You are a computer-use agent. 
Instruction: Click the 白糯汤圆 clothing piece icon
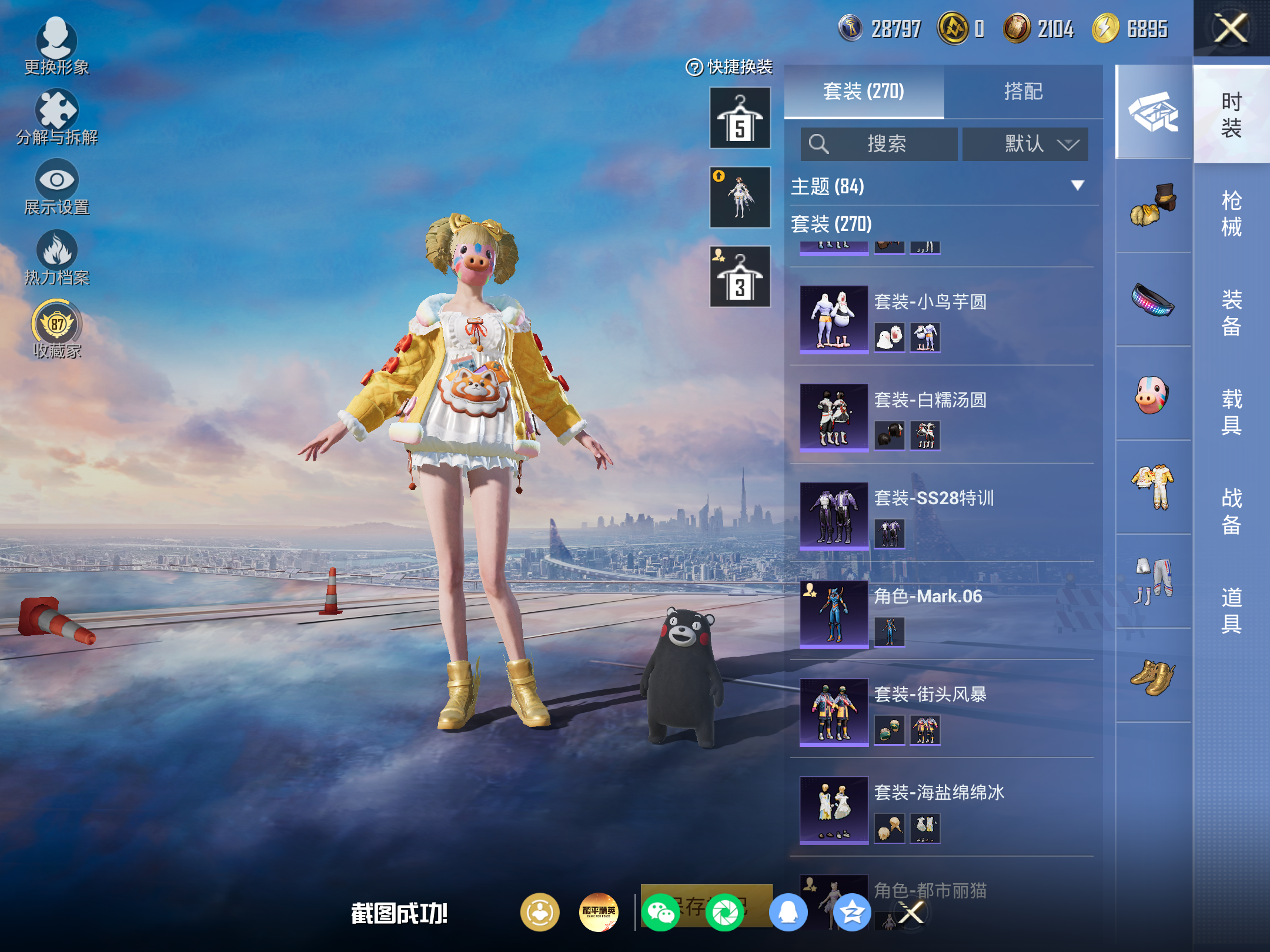[x=925, y=435]
